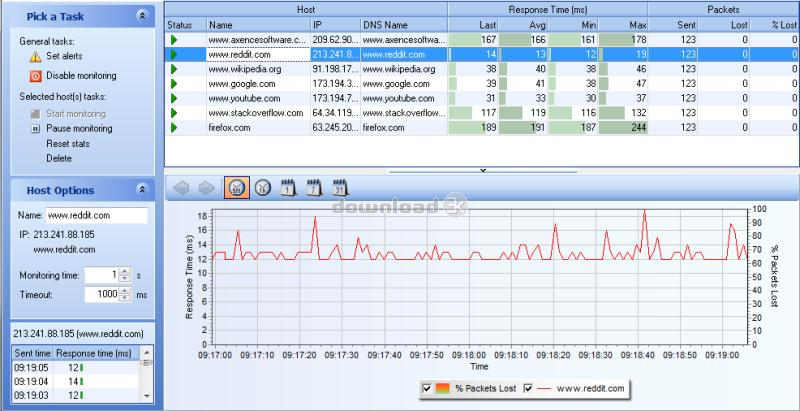This screenshot has width=800, height=411.
Task: Switch chart to 1-day calendar view
Action: coord(289,188)
